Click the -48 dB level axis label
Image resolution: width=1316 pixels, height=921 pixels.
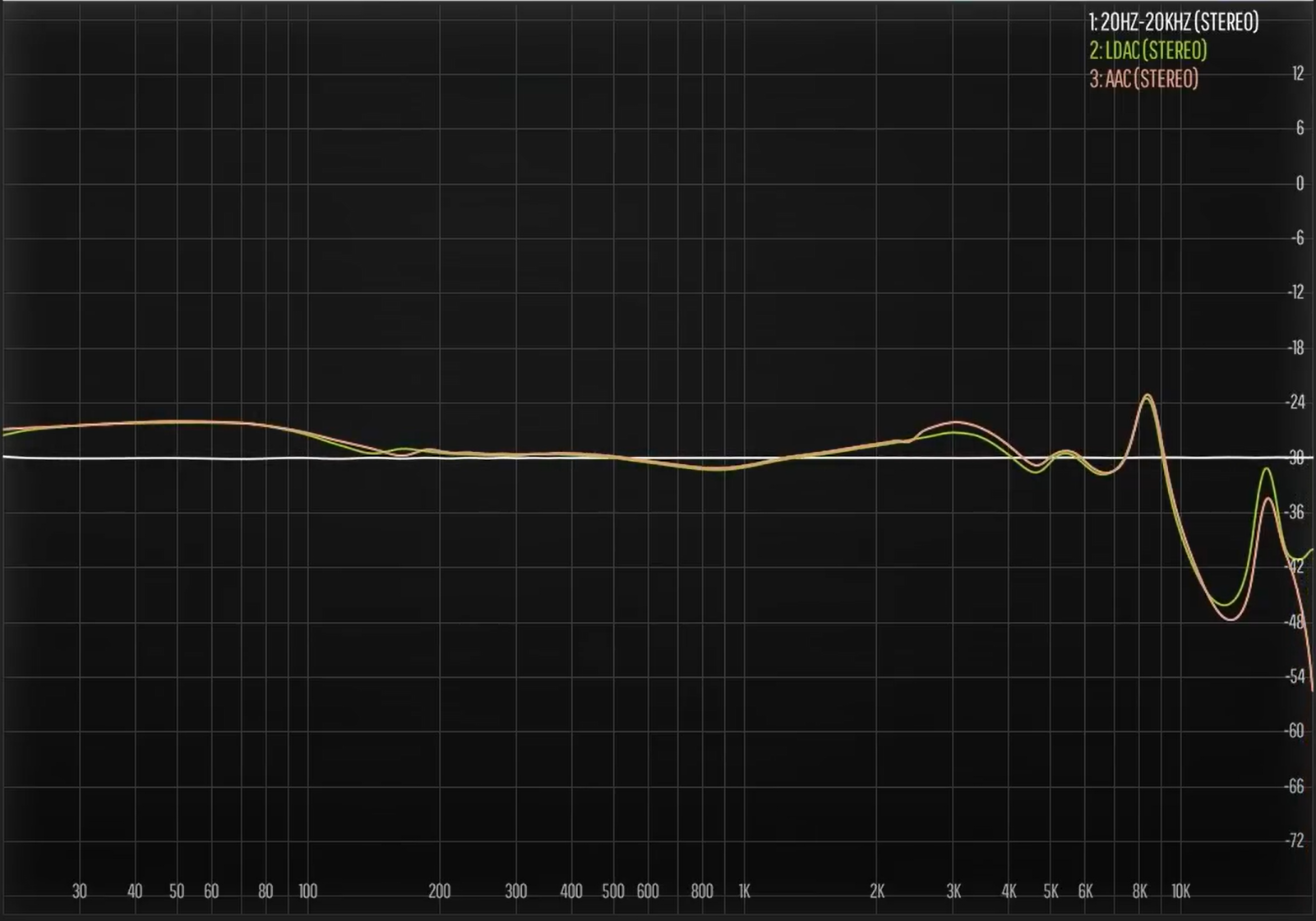point(1295,622)
